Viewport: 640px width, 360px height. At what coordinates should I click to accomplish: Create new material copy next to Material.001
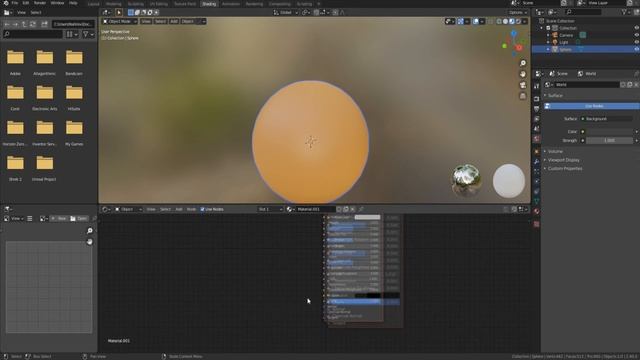tap(346, 209)
